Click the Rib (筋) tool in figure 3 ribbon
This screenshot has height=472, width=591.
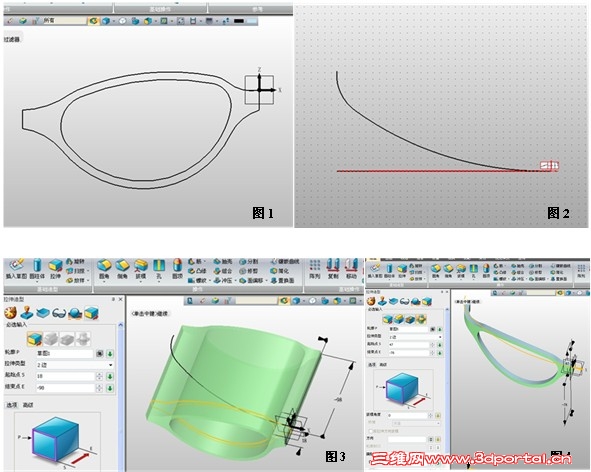coord(195,261)
